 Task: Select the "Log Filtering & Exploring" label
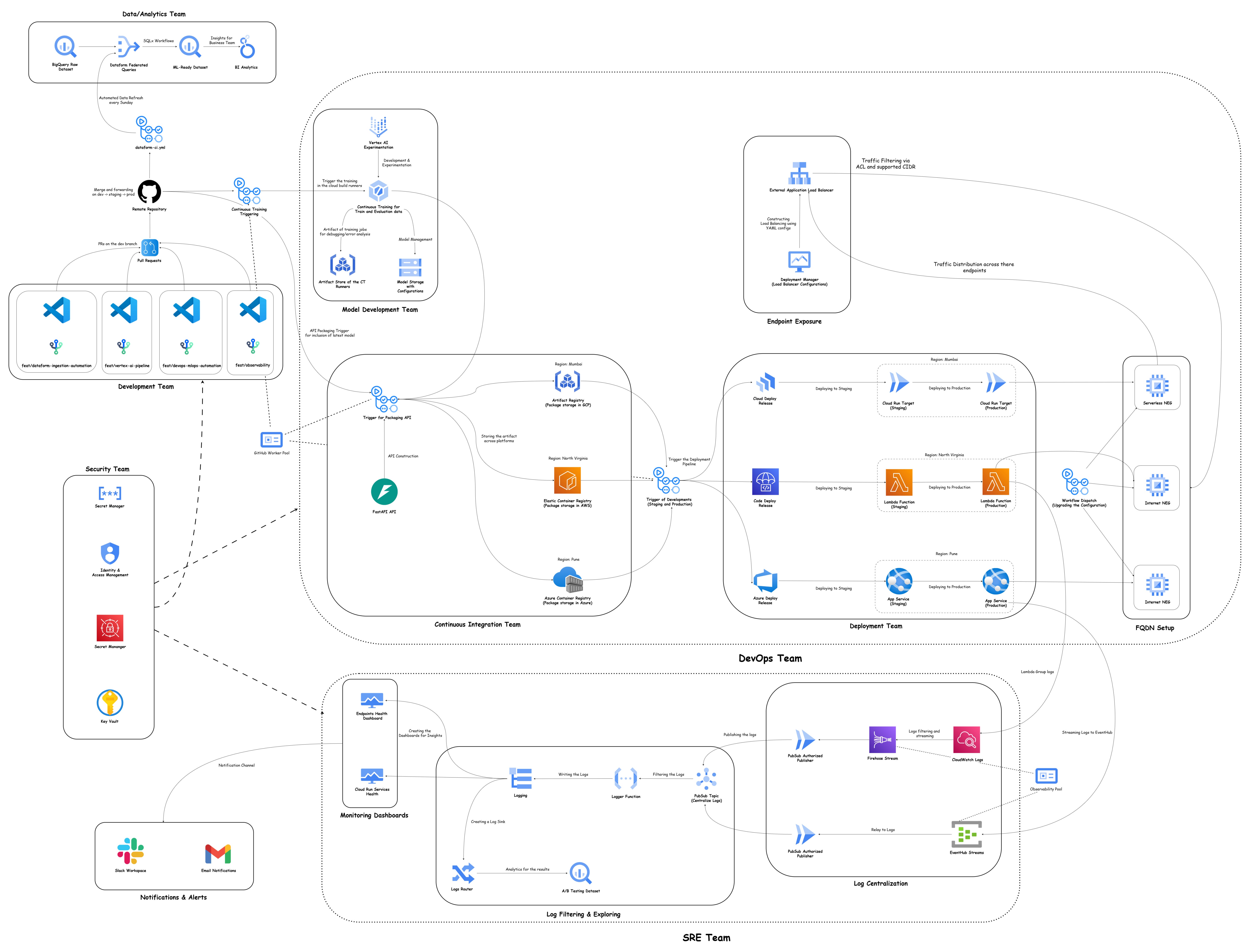[583, 915]
